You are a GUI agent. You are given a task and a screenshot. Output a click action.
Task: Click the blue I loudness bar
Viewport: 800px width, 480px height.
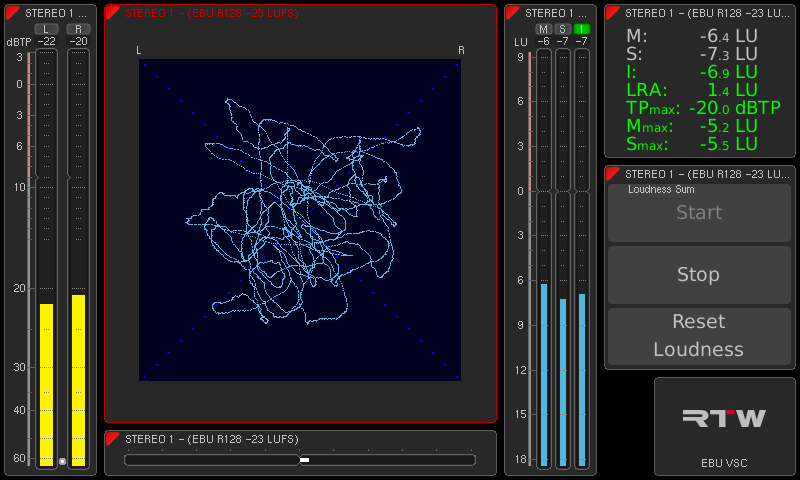tap(582, 380)
